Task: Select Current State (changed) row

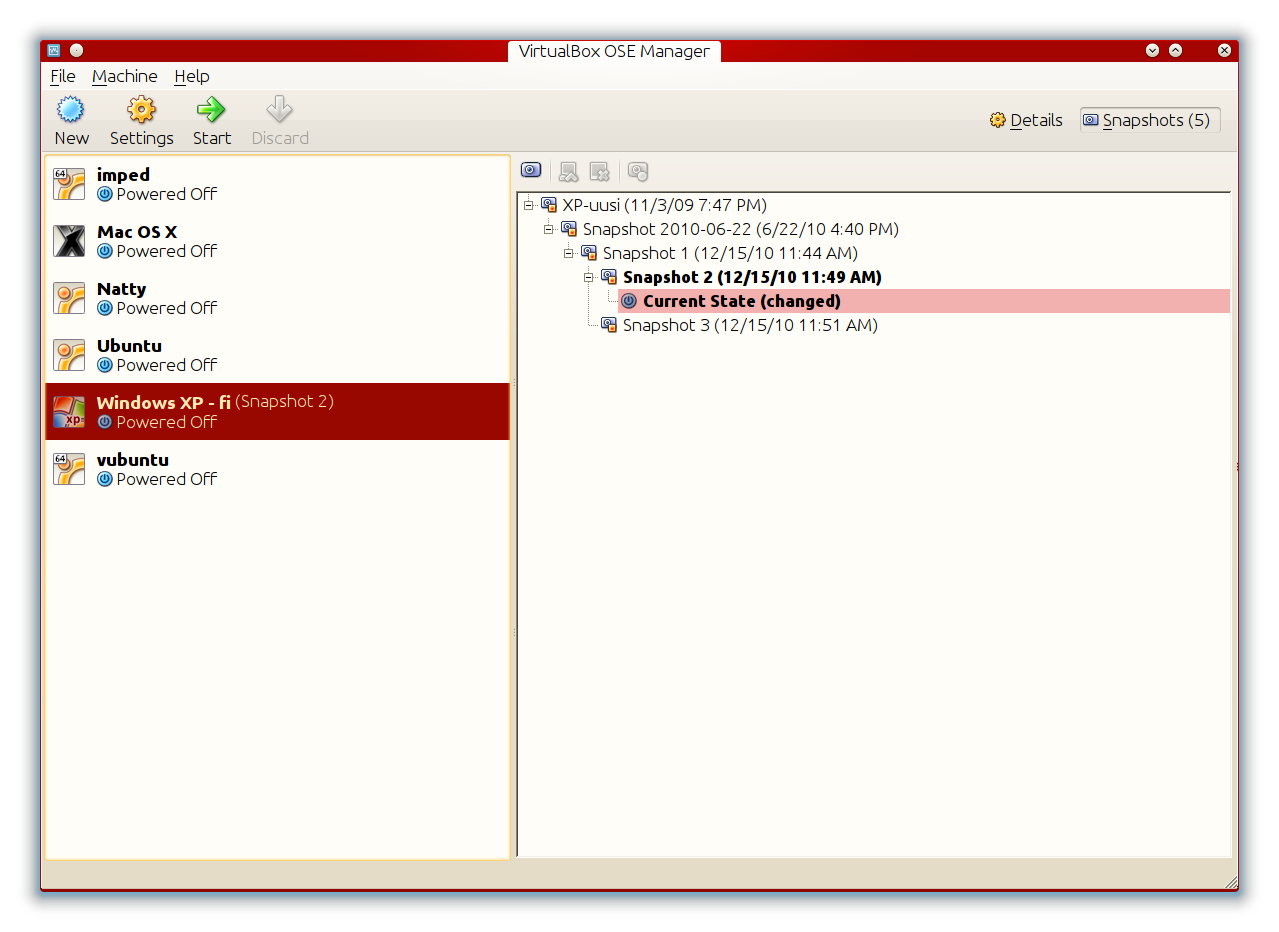Action: pyautogui.click(x=924, y=301)
